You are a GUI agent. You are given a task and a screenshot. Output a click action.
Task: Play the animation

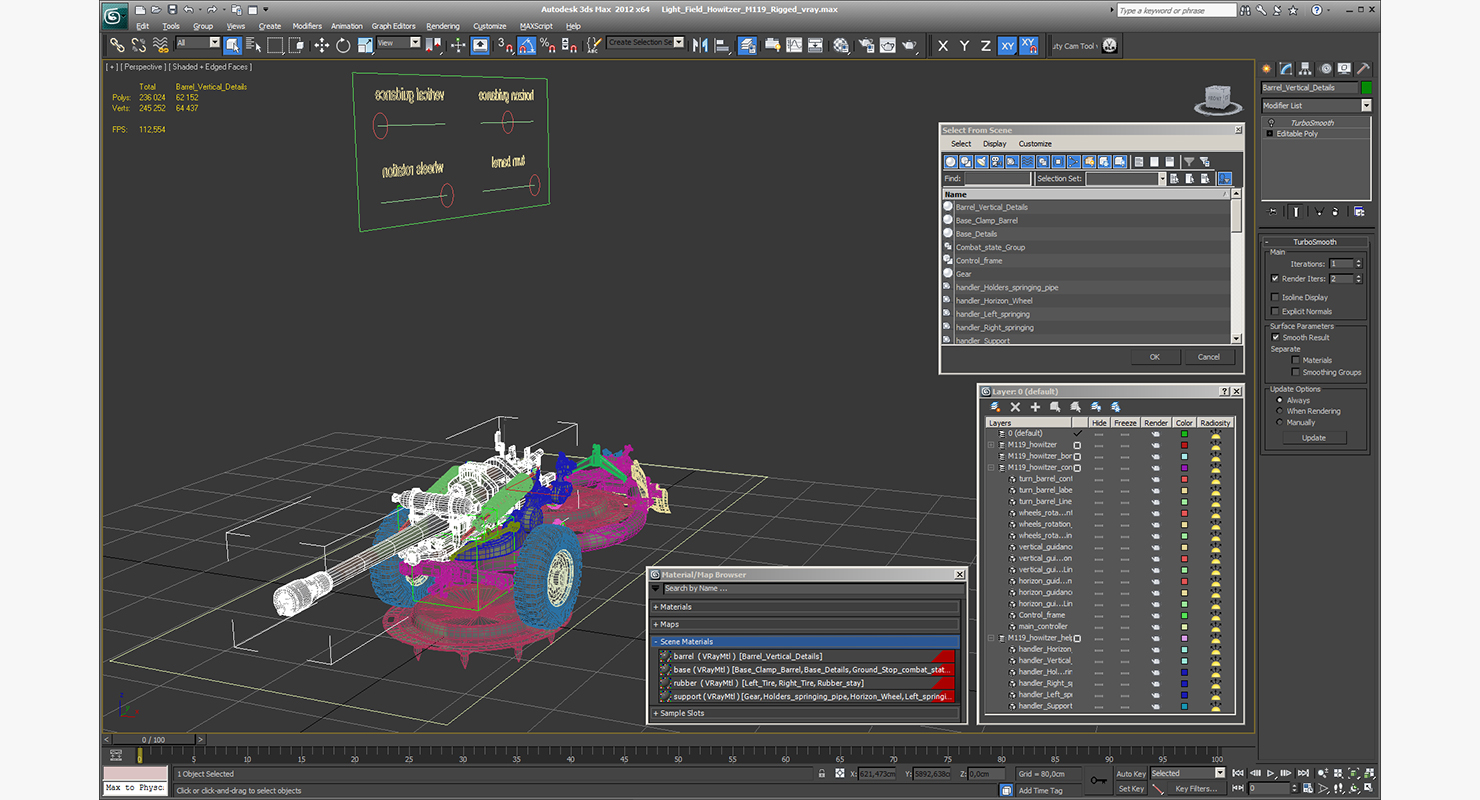(1271, 773)
